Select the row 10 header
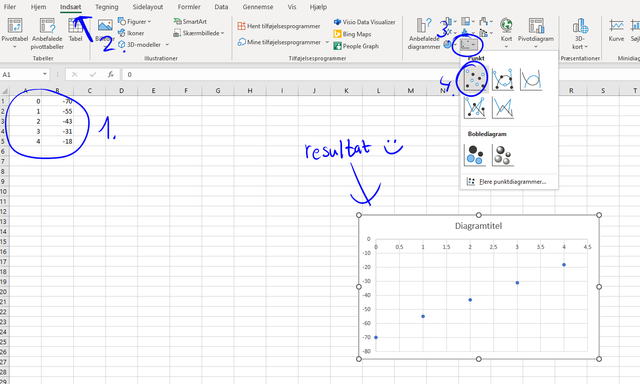 coord(4,191)
